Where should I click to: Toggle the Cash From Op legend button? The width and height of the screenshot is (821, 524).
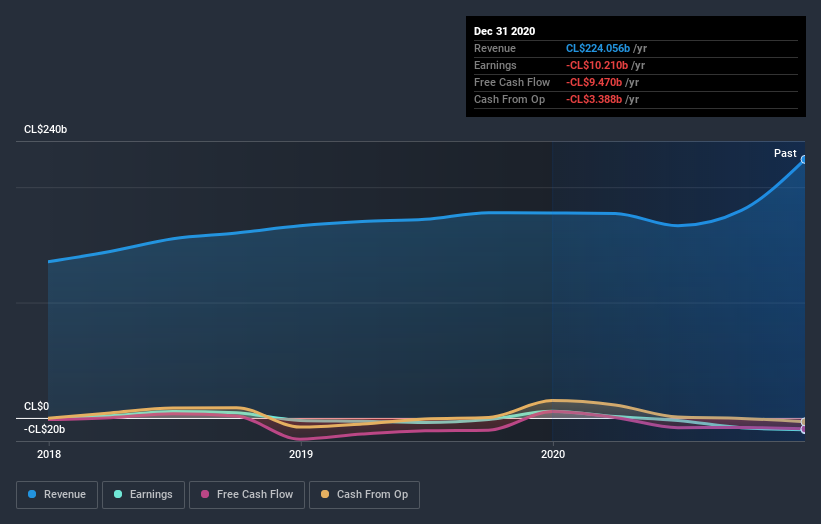[364, 495]
